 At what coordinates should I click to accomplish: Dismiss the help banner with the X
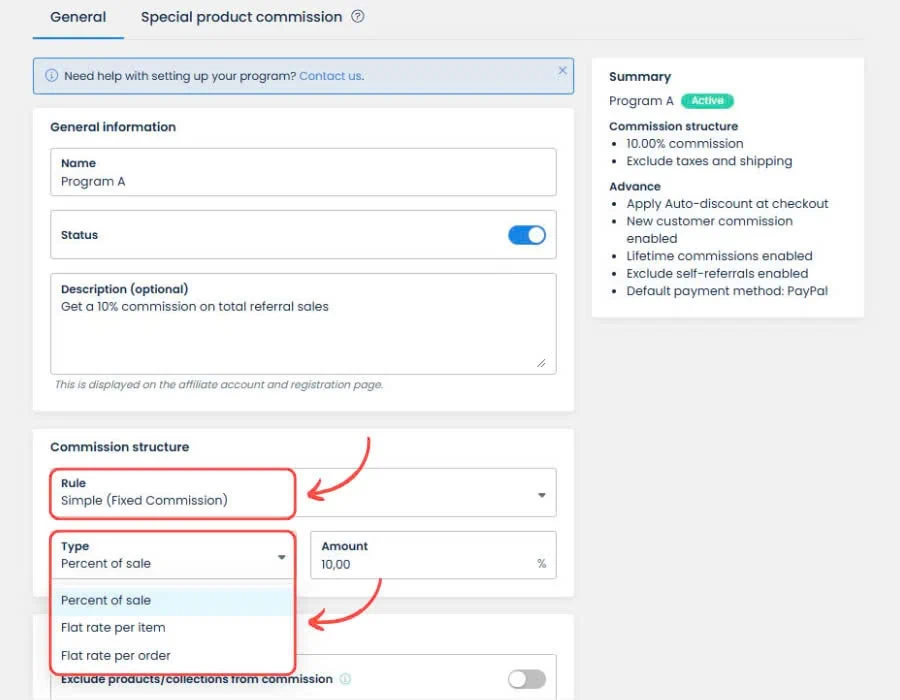562,70
